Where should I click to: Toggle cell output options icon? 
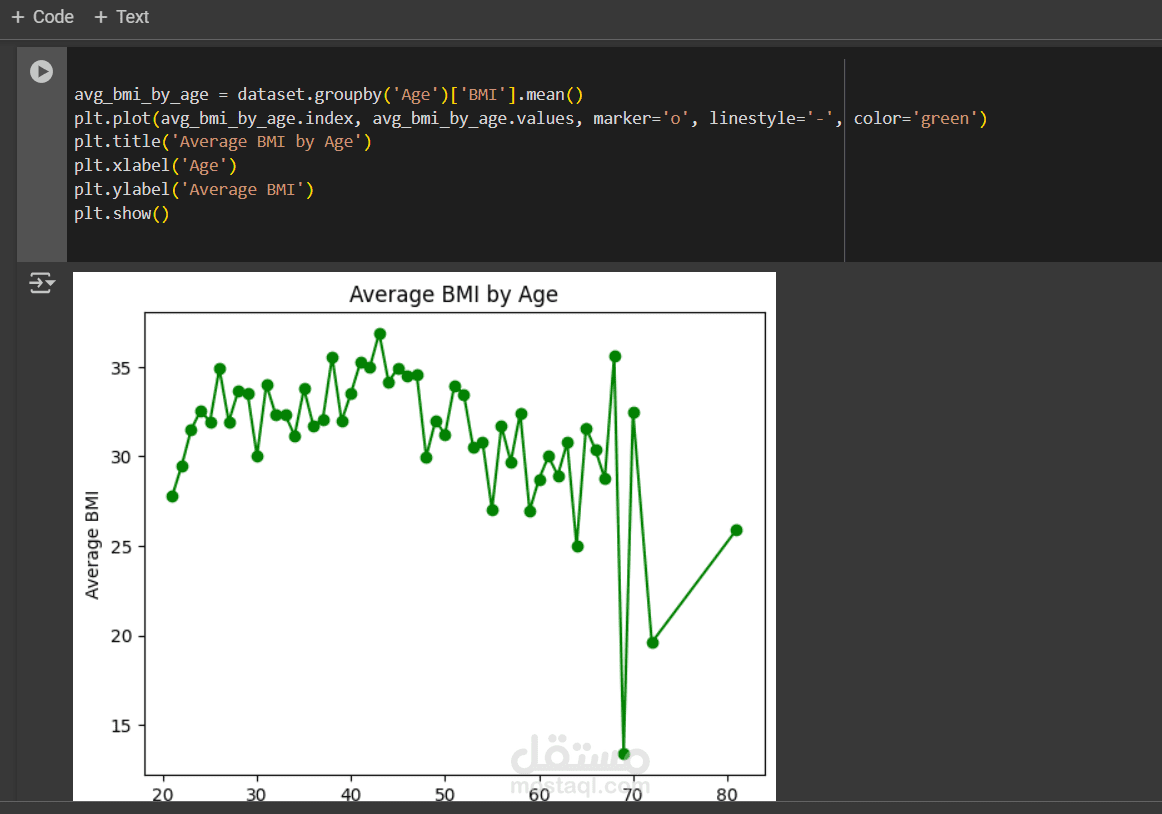pyautogui.click(x=42, y=282)
